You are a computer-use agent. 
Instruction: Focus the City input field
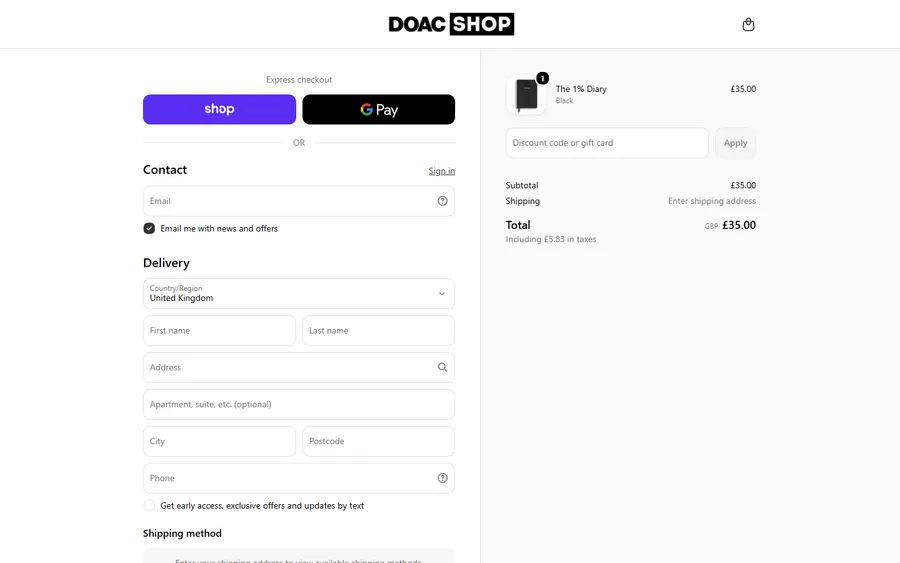219,441
